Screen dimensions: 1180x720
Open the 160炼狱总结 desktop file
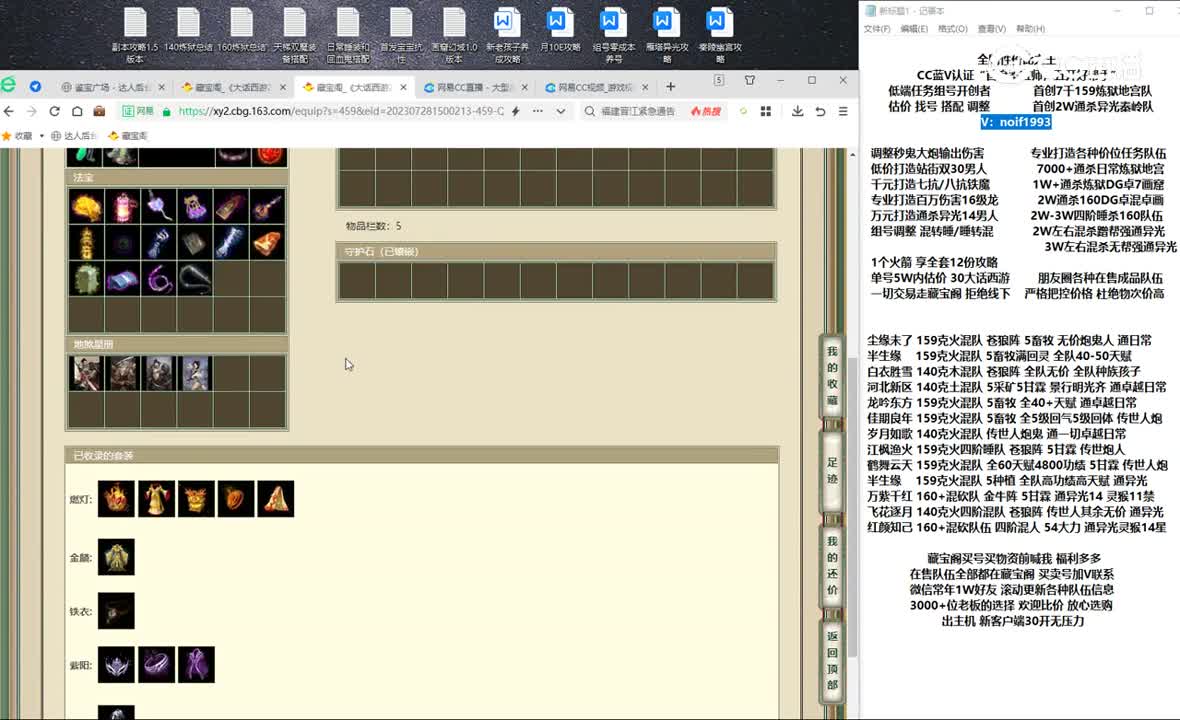242,30
